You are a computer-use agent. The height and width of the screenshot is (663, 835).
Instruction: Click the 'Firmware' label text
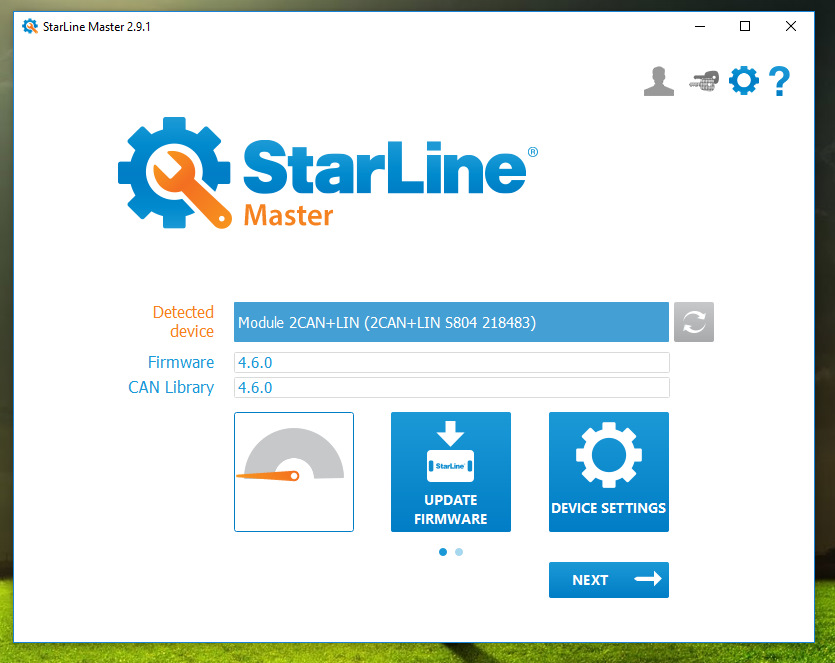point(181,362)
